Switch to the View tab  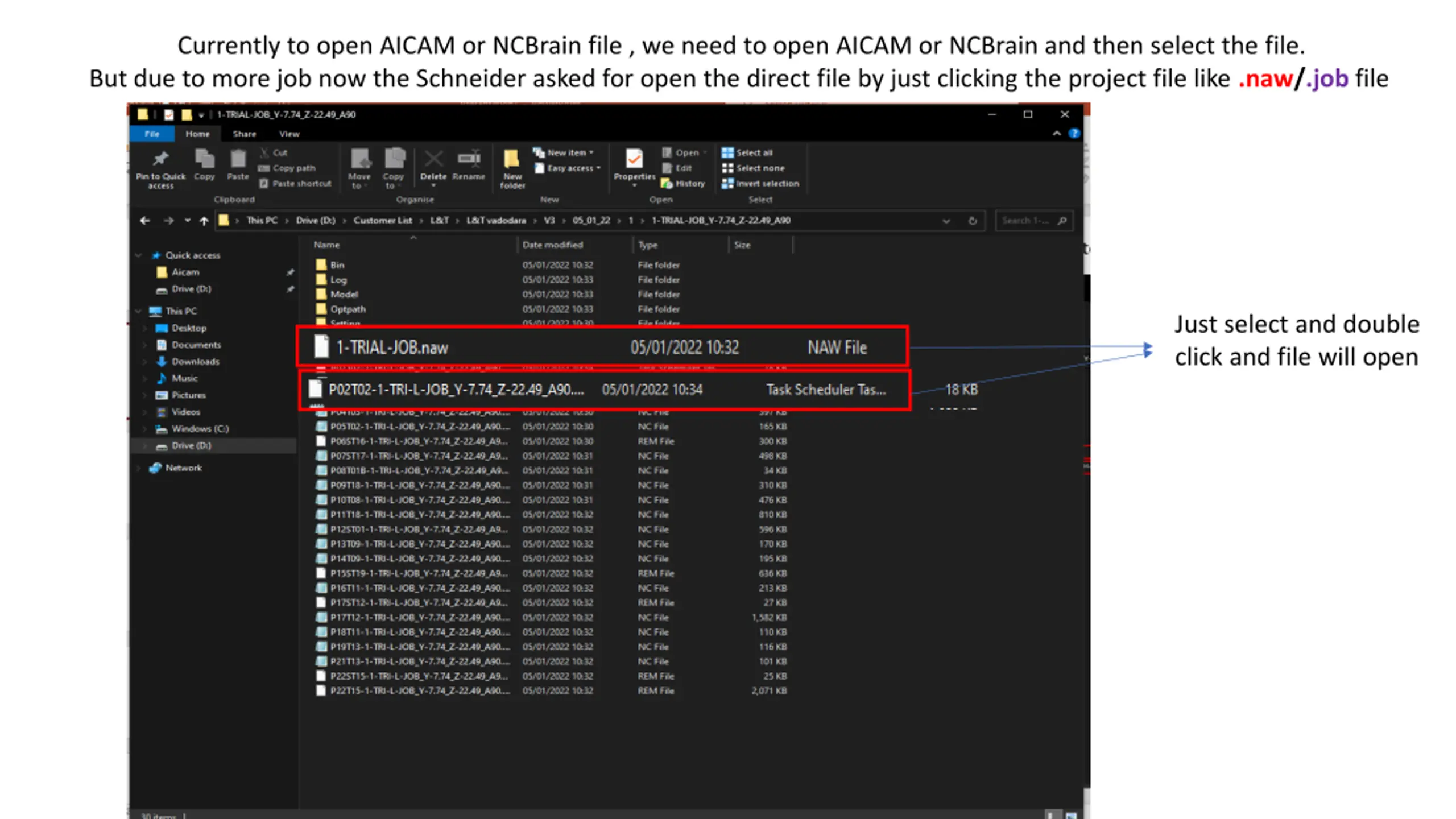pos(289,134)
